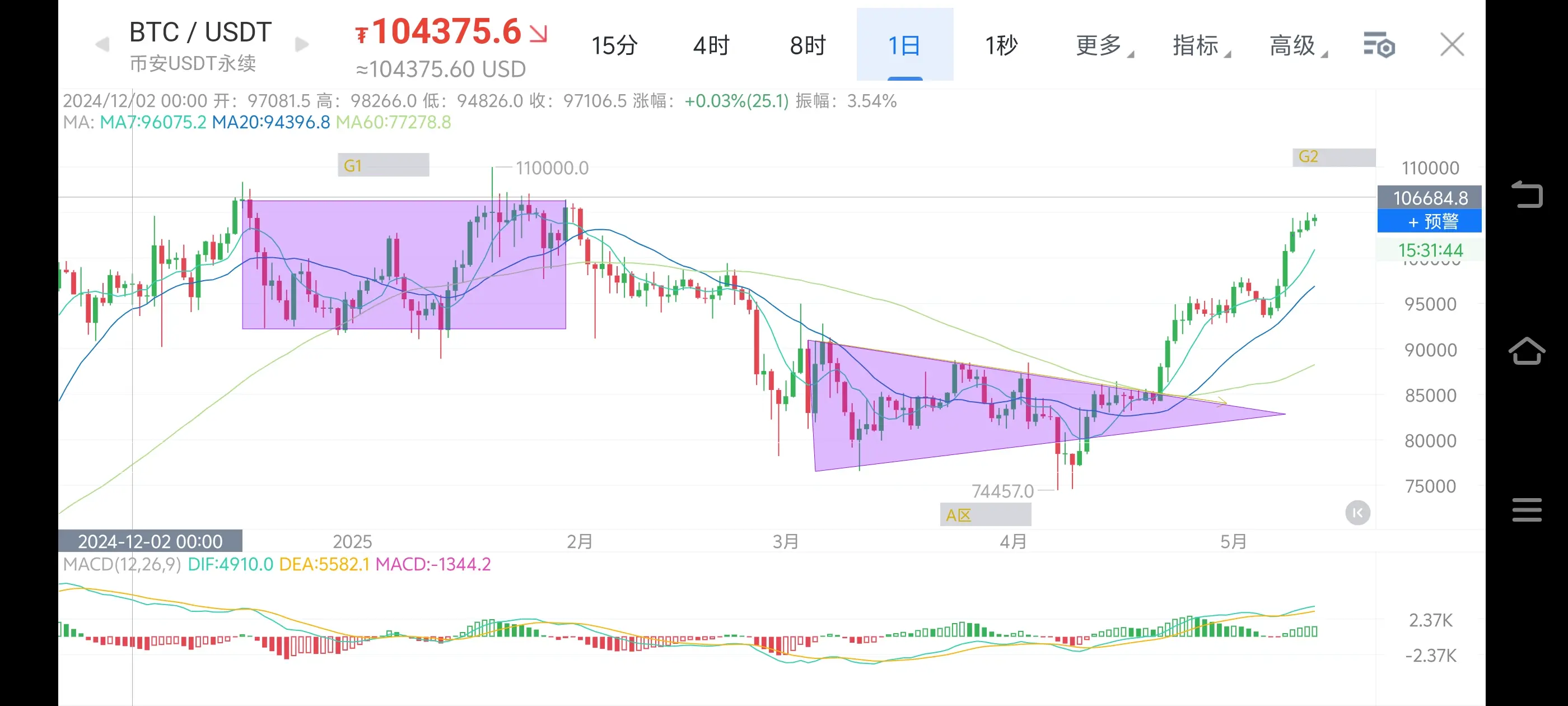Tap the 2024-12-02 00:00 date tag
This screenshot has height=706, width=1568.
point(150,541)
